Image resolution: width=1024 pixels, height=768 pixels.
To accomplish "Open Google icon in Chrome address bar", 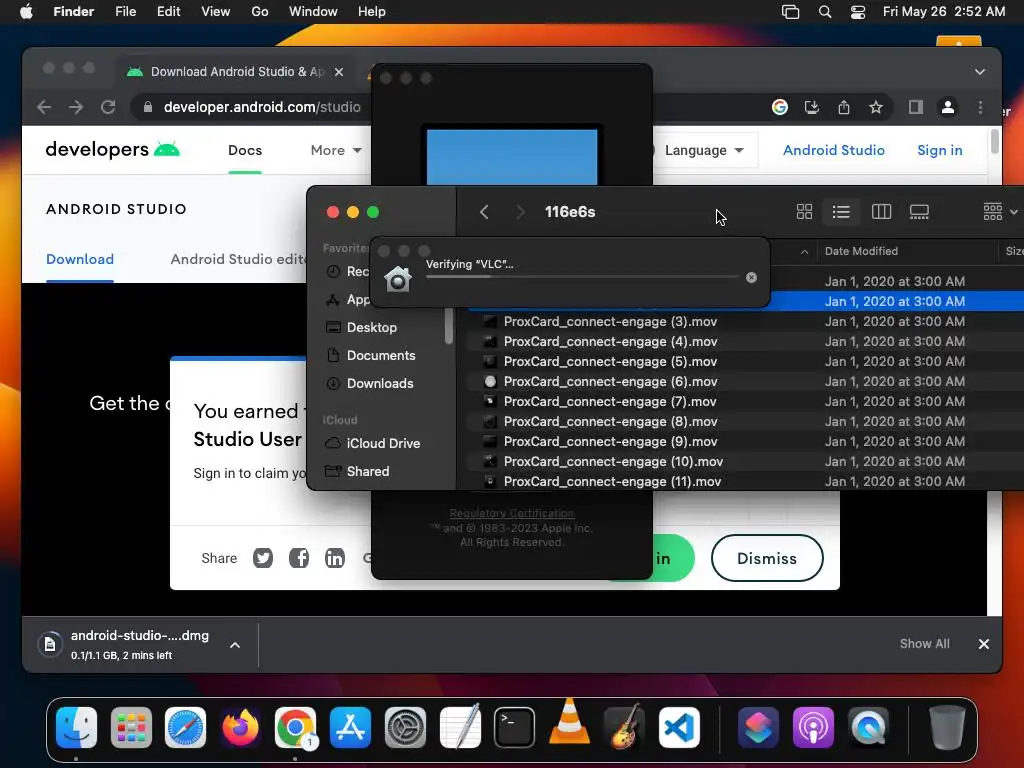I will click(x=780, y=107).
